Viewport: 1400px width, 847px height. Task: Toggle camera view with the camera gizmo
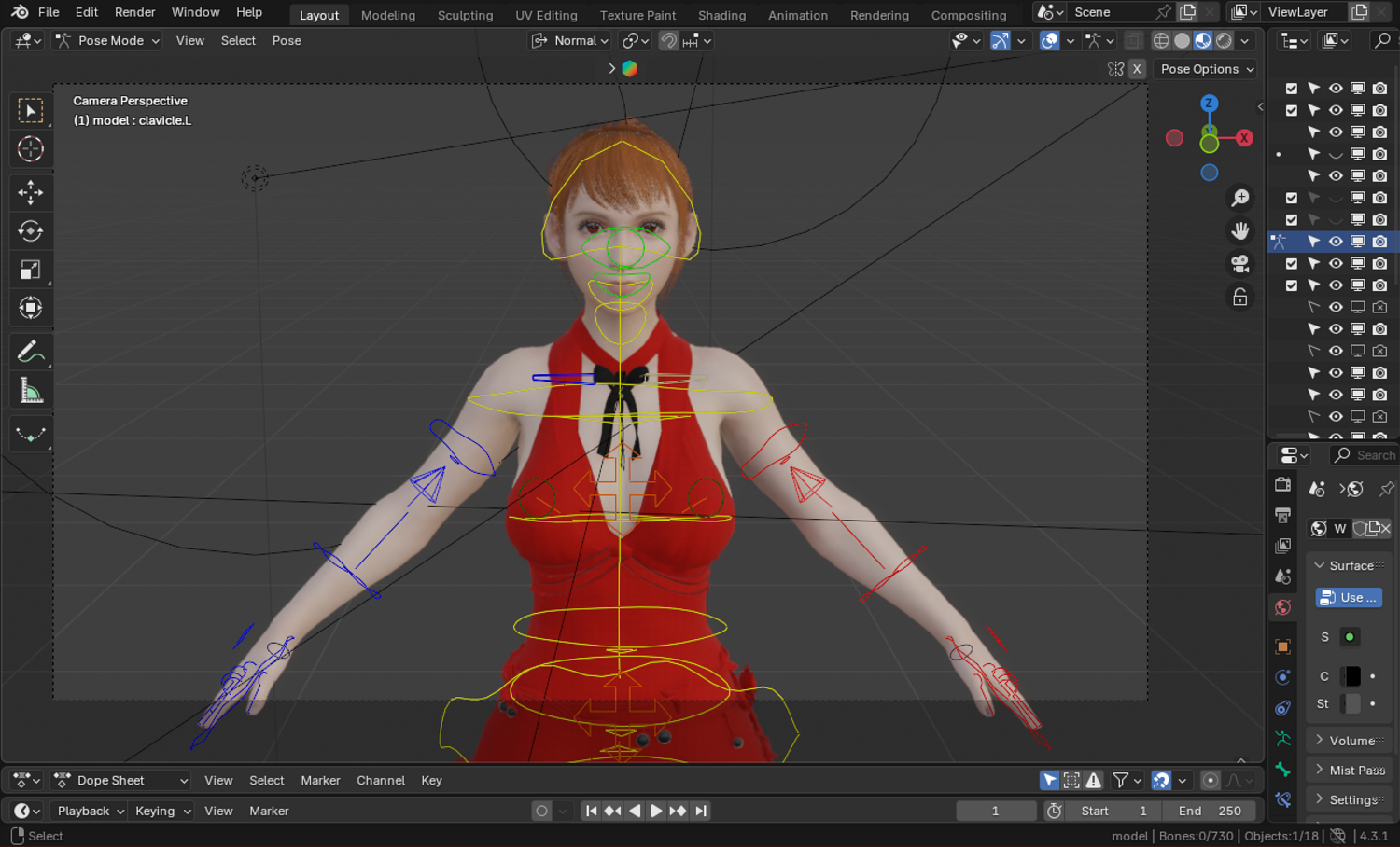coord(1240,264)
